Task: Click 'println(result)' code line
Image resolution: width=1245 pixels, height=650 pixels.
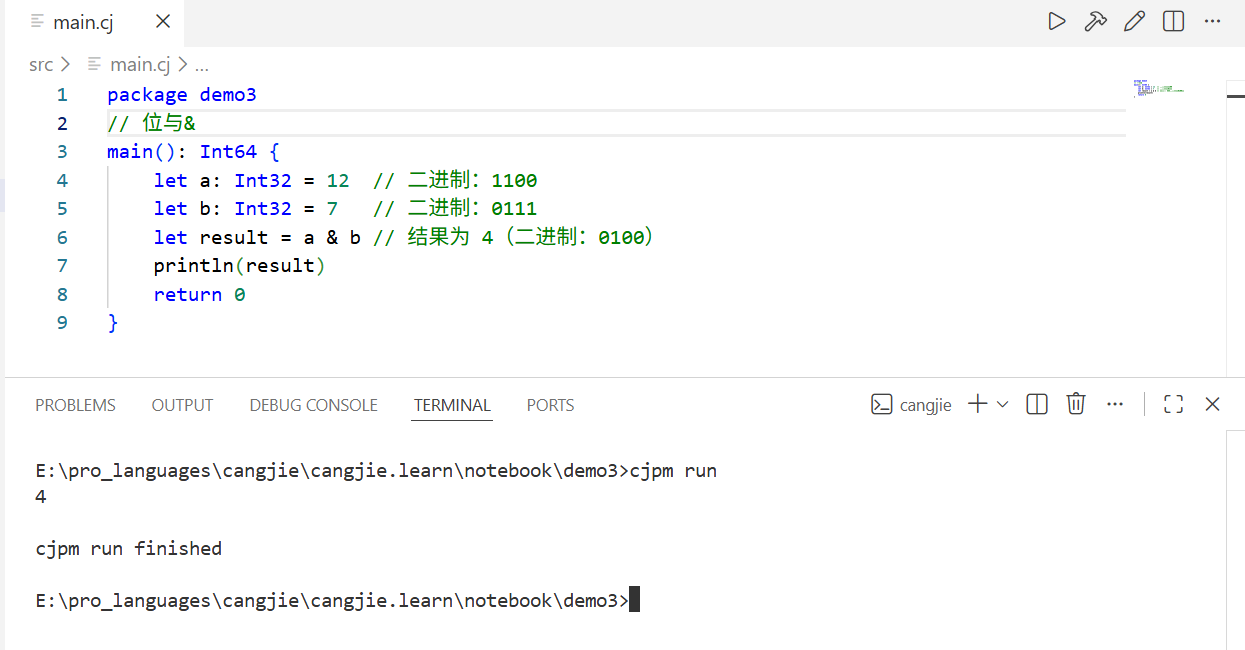Action: pyautogui.click(x=240, y=266)
